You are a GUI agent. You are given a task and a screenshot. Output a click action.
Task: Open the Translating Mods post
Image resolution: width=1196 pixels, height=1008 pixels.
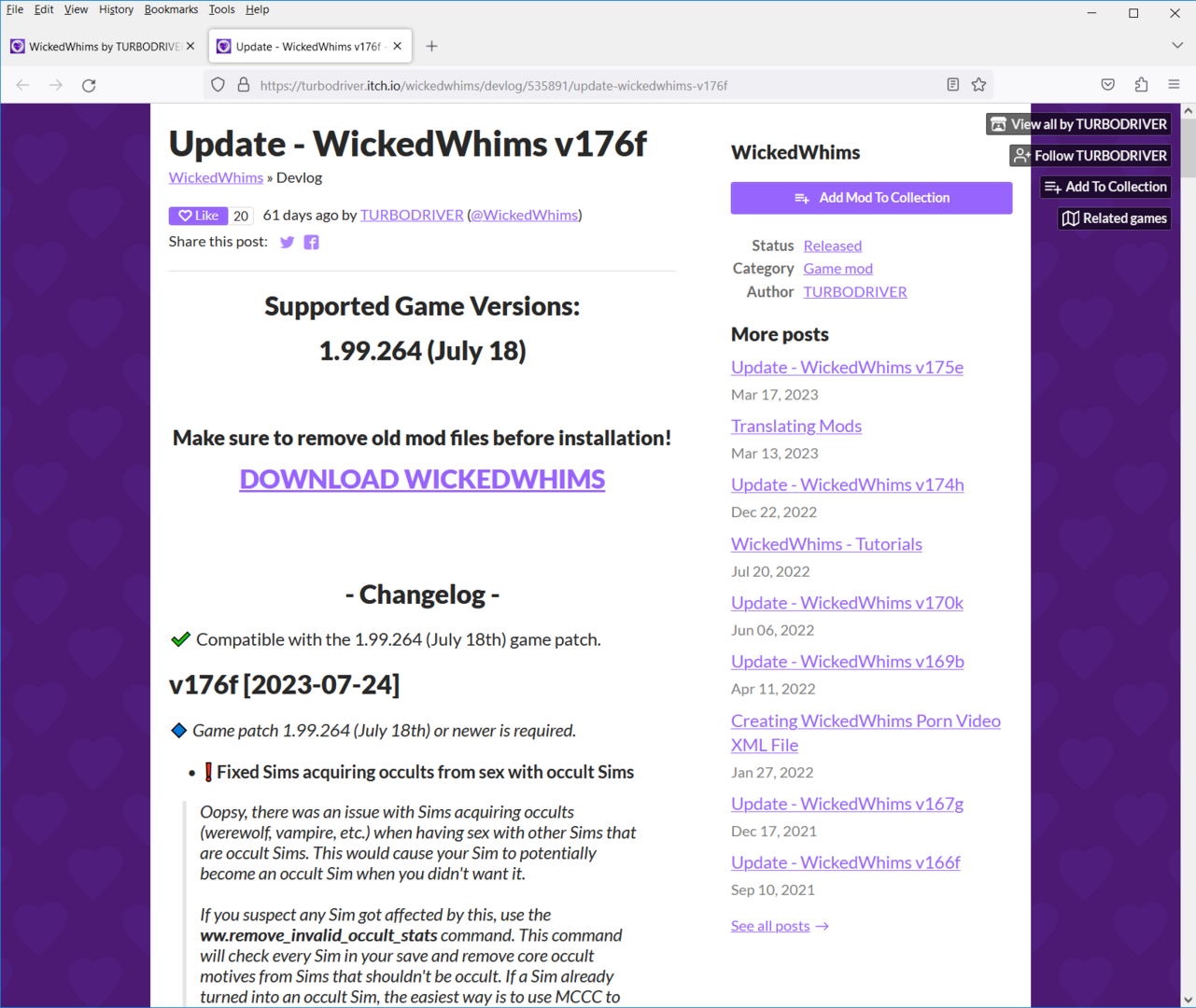click(796, 427)
